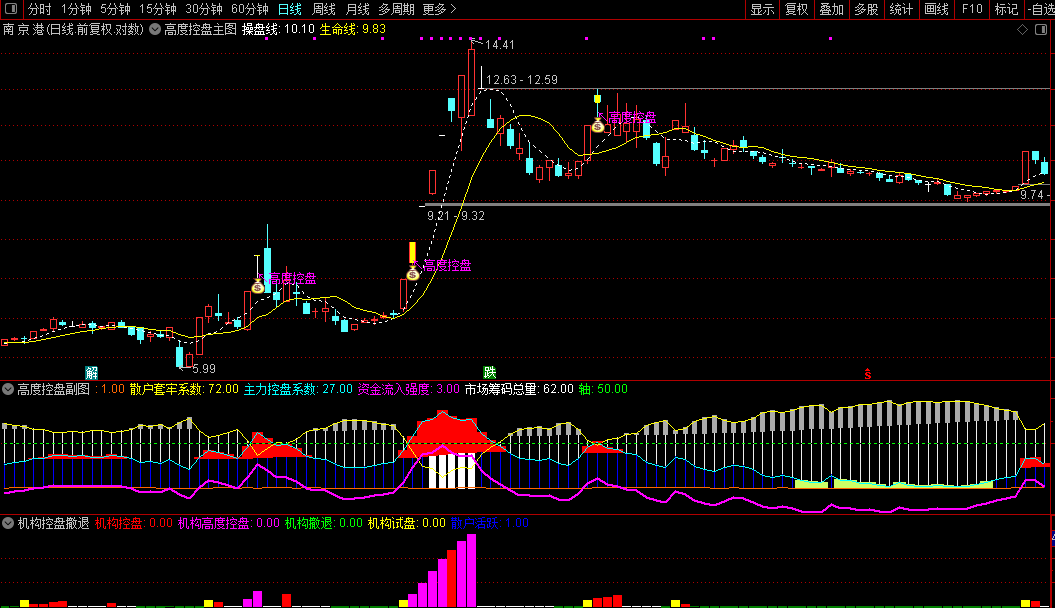Click 资金流入强度: 3.00 value
This screenshot has width=1055, height=608.
(x=408, y=389)
